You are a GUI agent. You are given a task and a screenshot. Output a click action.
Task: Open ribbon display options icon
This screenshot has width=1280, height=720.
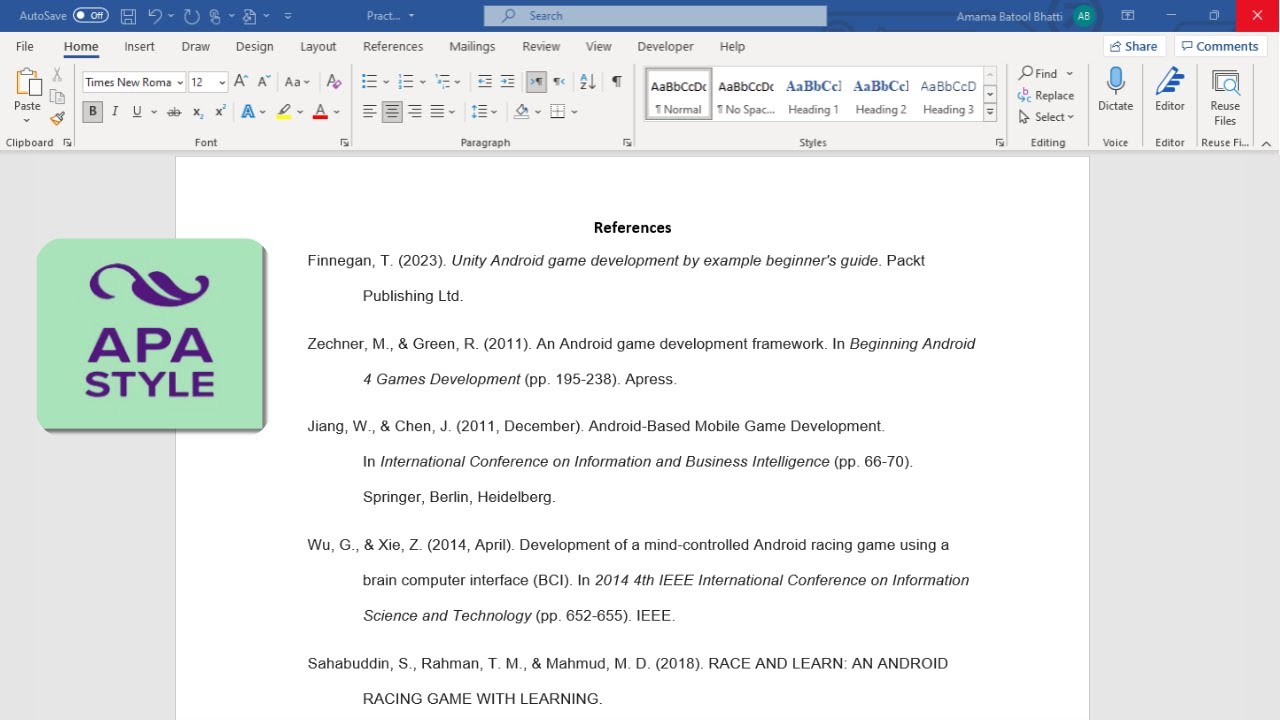(x=1127, y=16)
